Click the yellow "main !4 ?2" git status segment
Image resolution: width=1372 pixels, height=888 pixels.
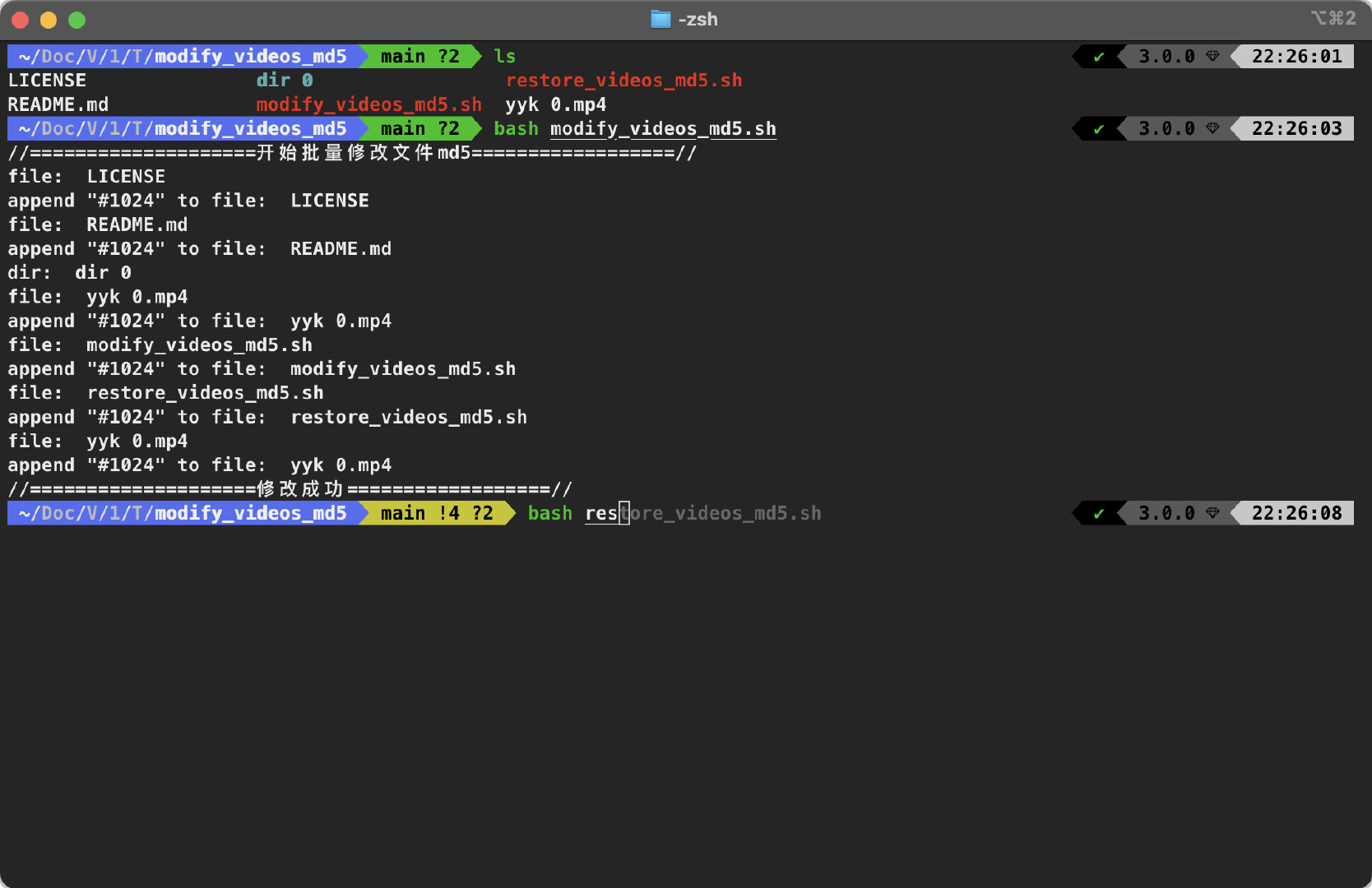tap(436, 513)
